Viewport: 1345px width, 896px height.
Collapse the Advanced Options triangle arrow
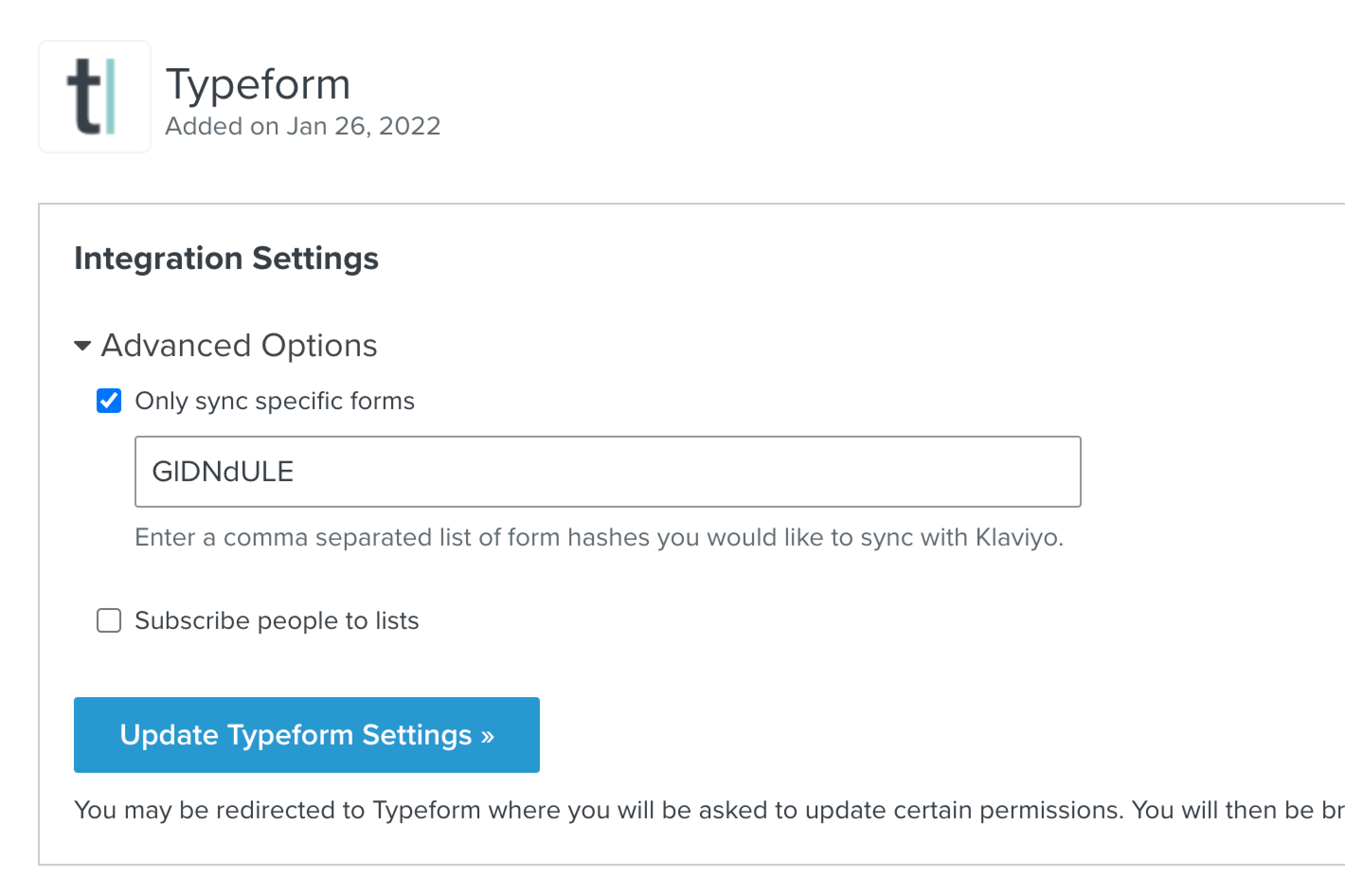83,346
